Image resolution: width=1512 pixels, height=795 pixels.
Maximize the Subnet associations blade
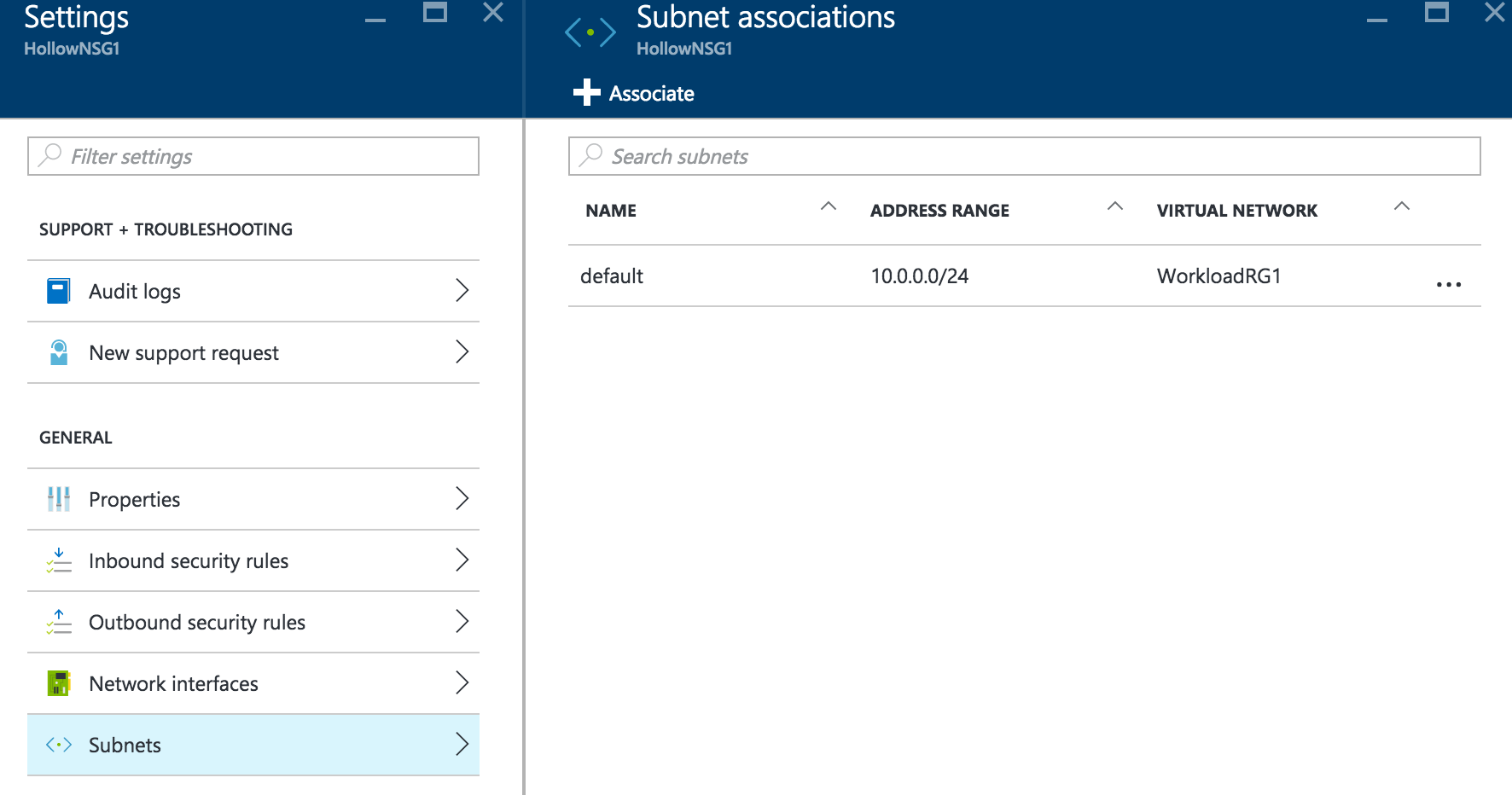pos(1436,13)
